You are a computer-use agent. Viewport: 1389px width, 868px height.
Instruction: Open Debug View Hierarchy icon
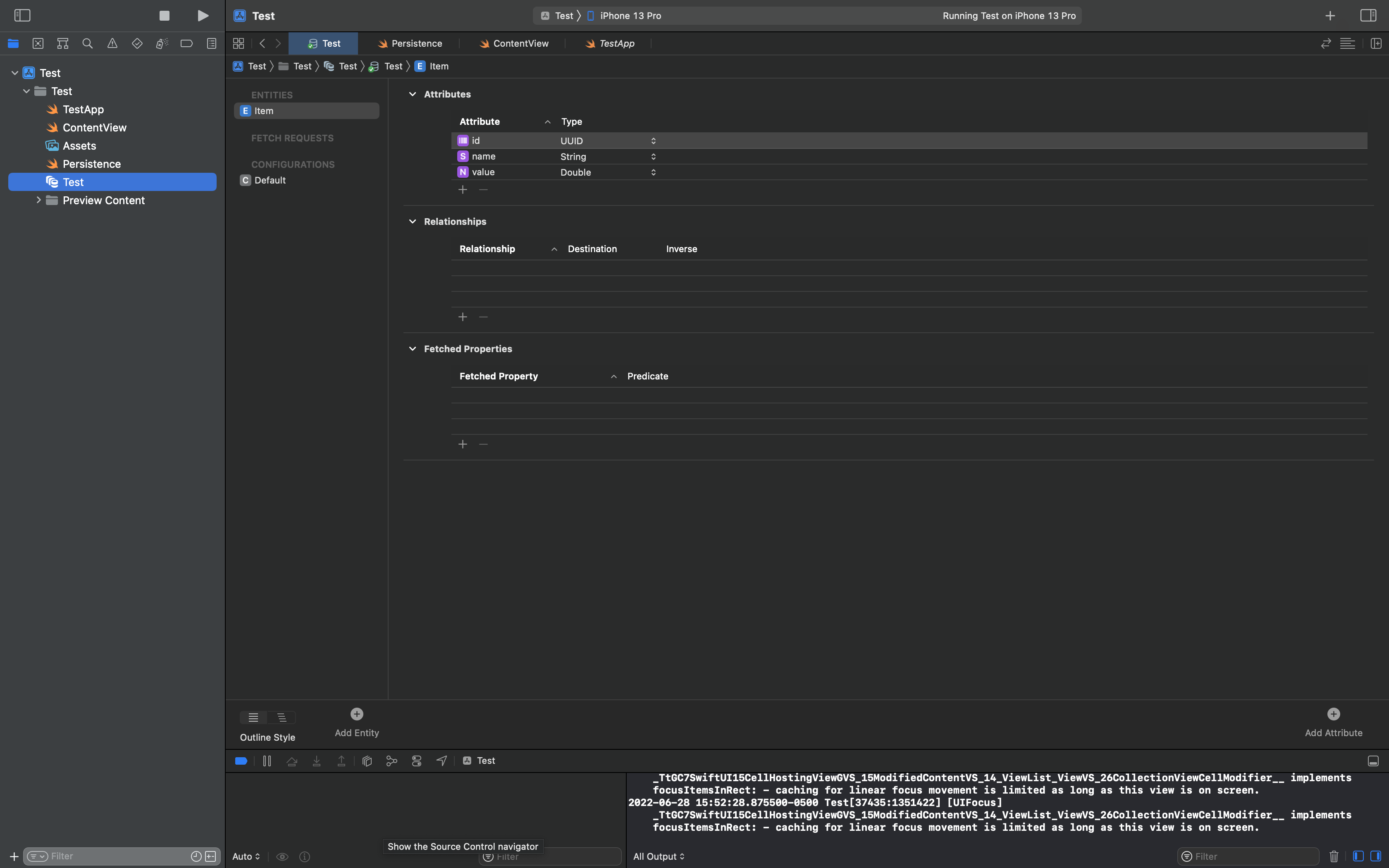pos(368,761)
